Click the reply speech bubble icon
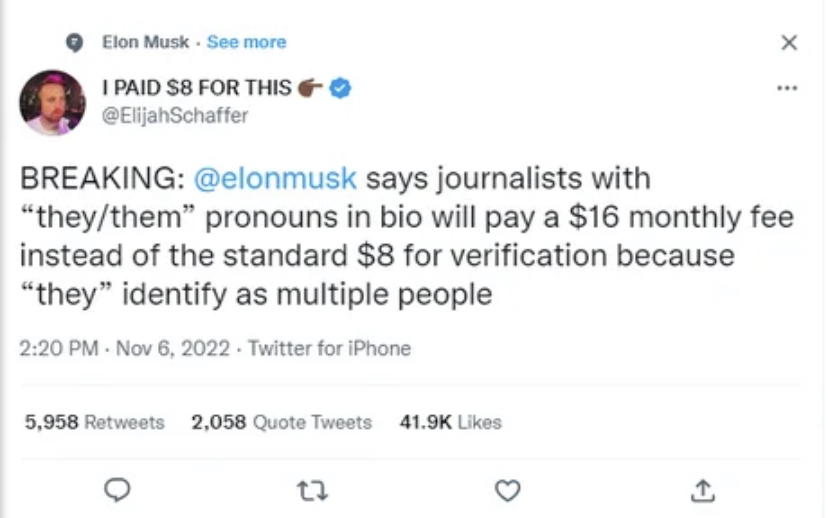828x518 pixels. (119, 490)
